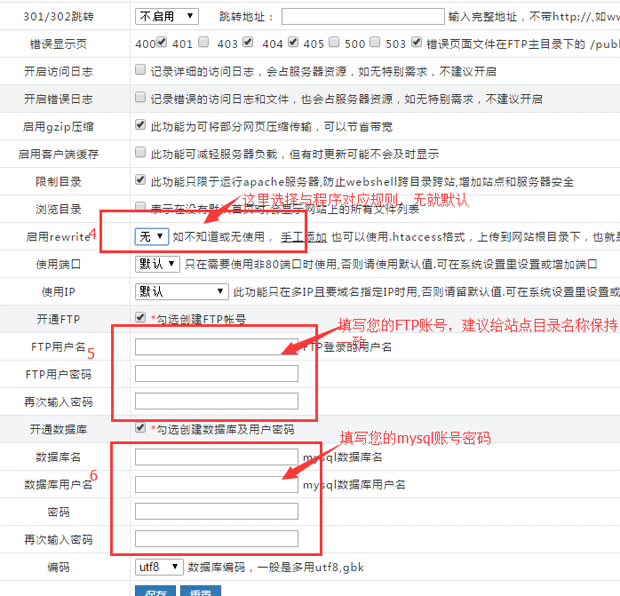
Task: Open the 编码 dropdown showing utf8
Action: click(x=158, y=567)
